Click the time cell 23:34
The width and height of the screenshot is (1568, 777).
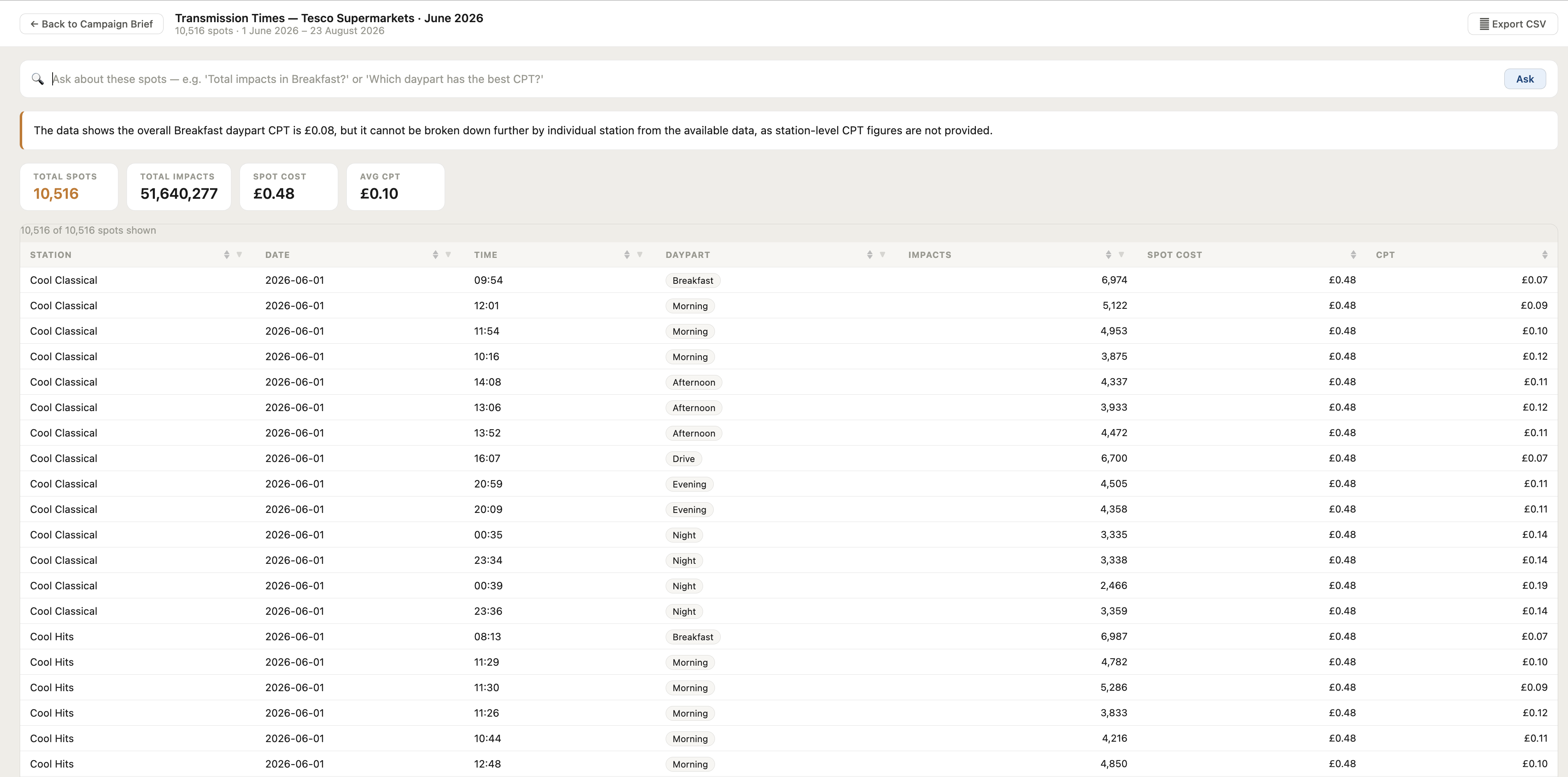[488, 561]
